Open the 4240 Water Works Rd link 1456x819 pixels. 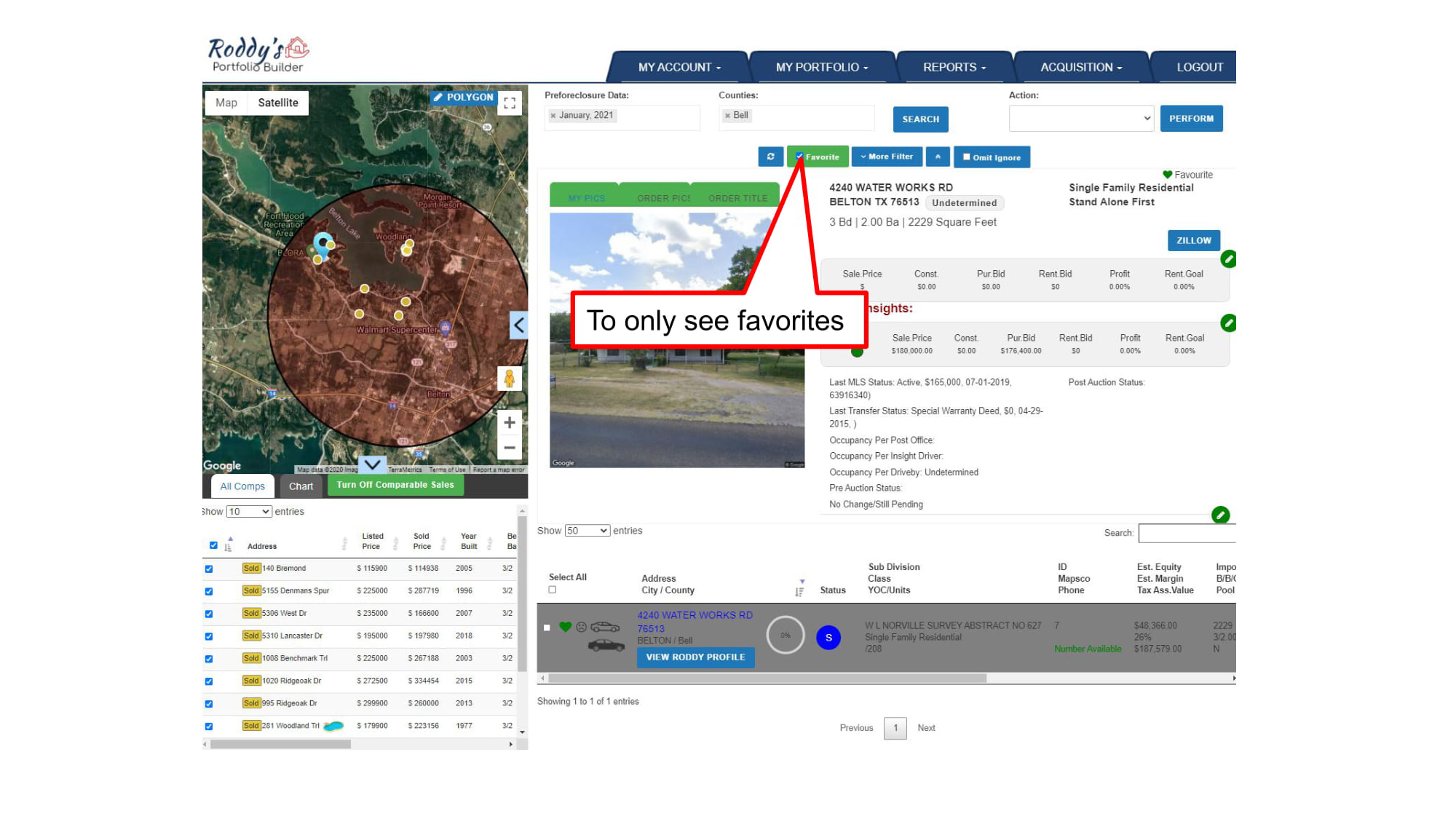pos(695,622)
